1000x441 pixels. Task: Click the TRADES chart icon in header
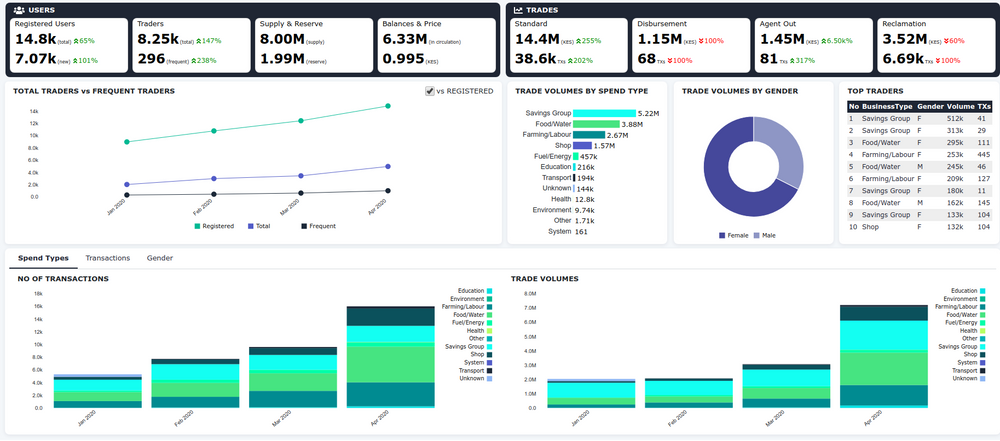(x=518, y=10)
